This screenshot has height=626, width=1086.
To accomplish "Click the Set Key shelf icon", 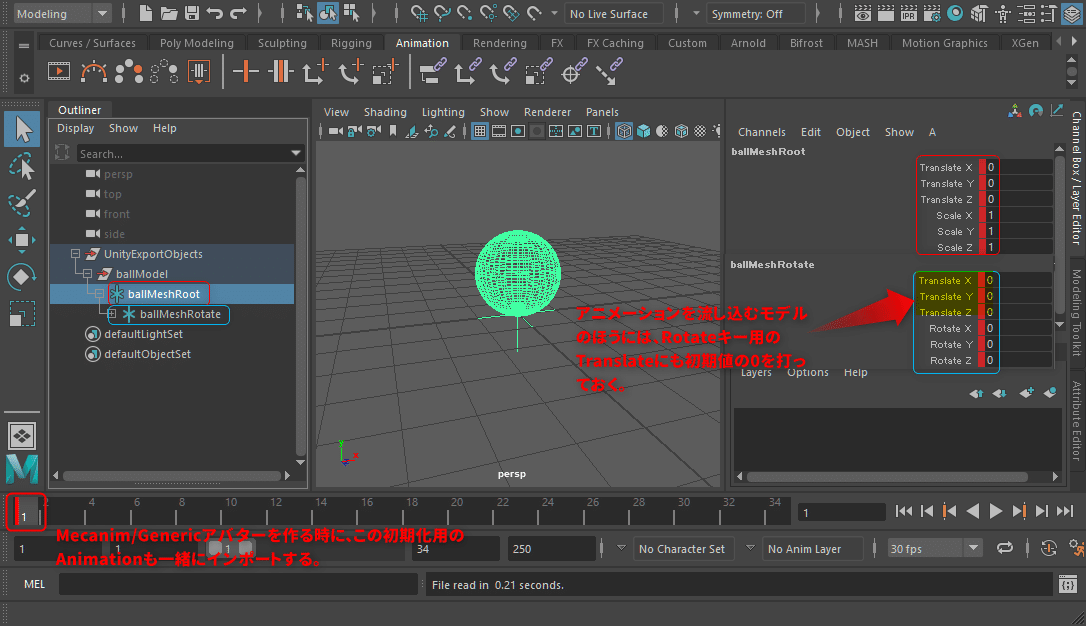I will pyautogui.click(x=245, y=71).
